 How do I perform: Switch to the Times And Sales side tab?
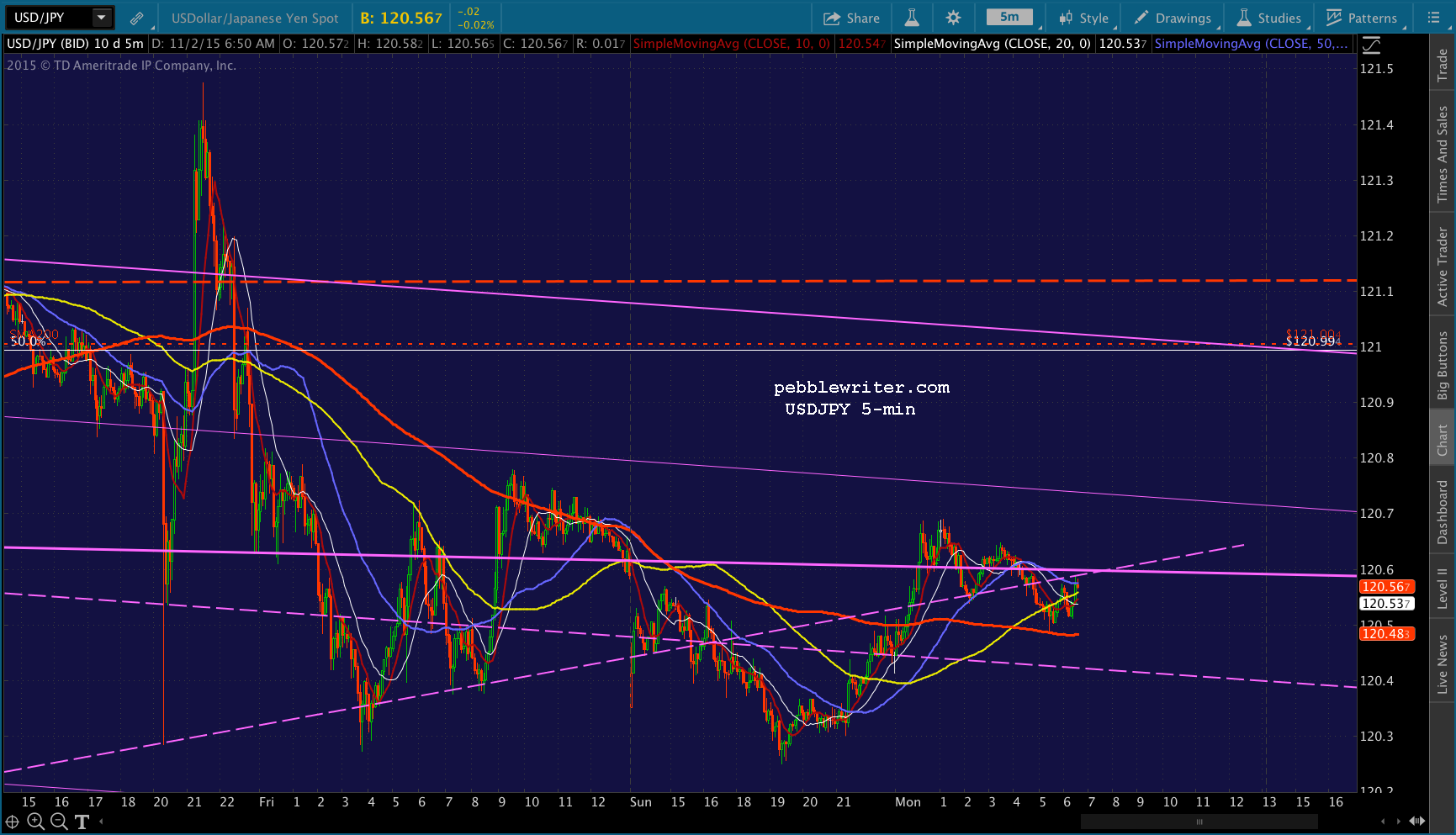coord(1443,154)
